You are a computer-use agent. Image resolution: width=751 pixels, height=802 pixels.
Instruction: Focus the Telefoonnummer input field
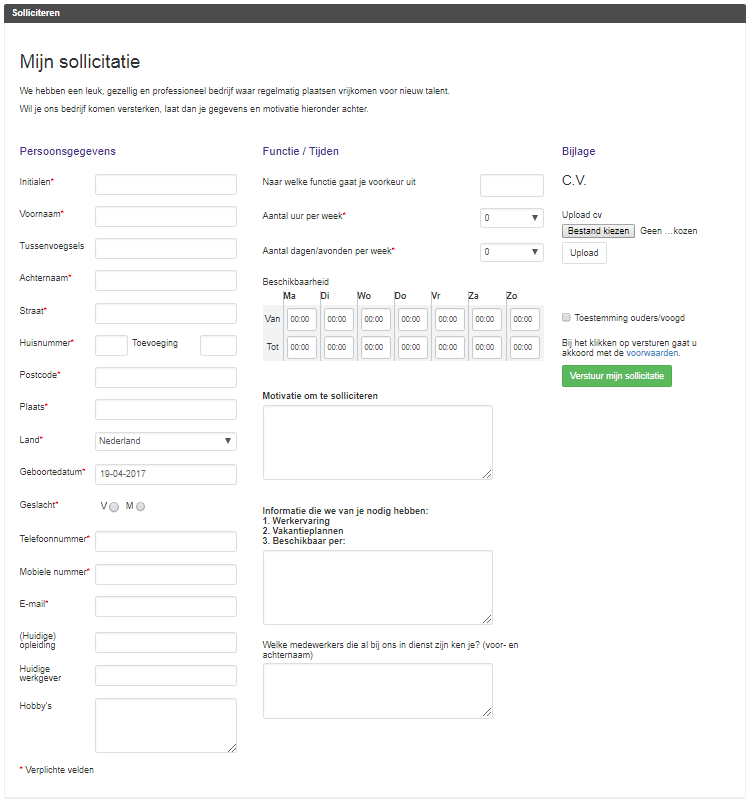pyautogui.click(x=166, y=541)
